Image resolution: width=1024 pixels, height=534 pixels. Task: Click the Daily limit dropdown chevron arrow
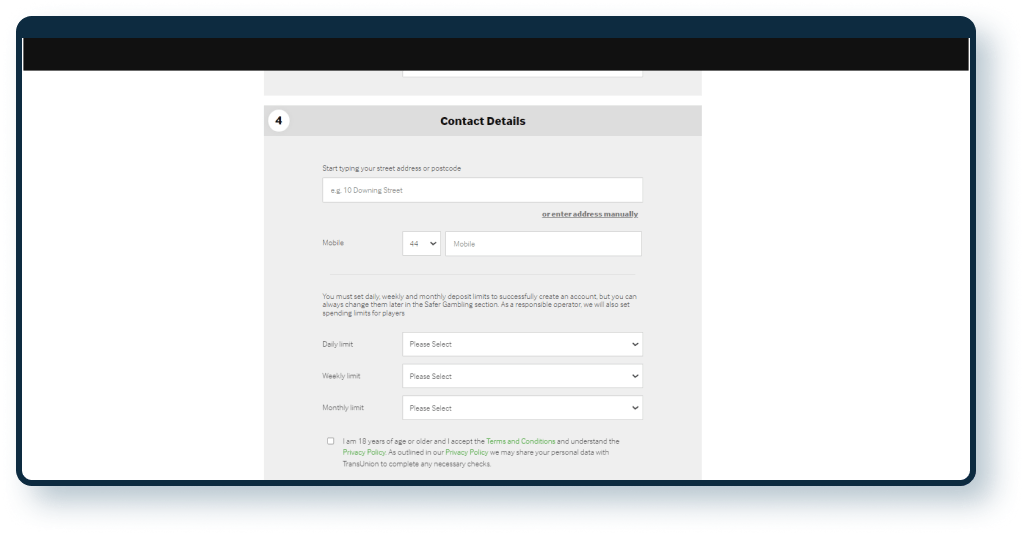pos(635,345)
